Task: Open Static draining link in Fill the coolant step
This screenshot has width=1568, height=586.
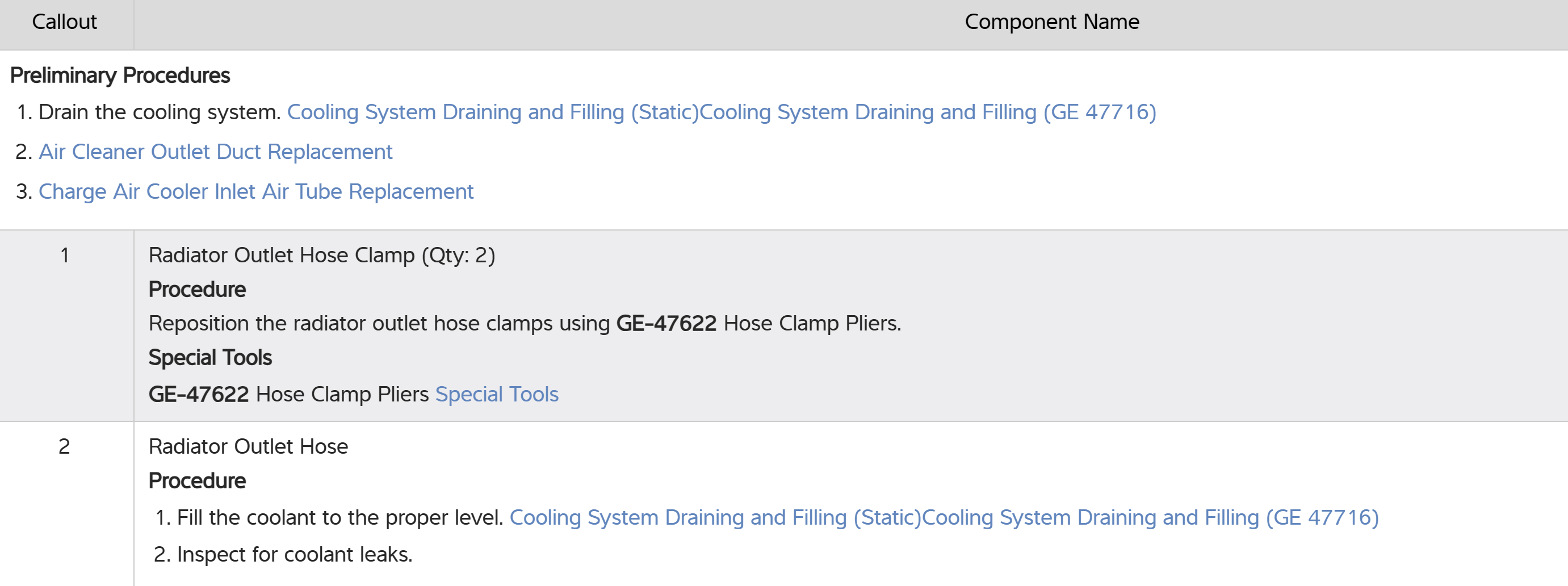Action: 715,517
